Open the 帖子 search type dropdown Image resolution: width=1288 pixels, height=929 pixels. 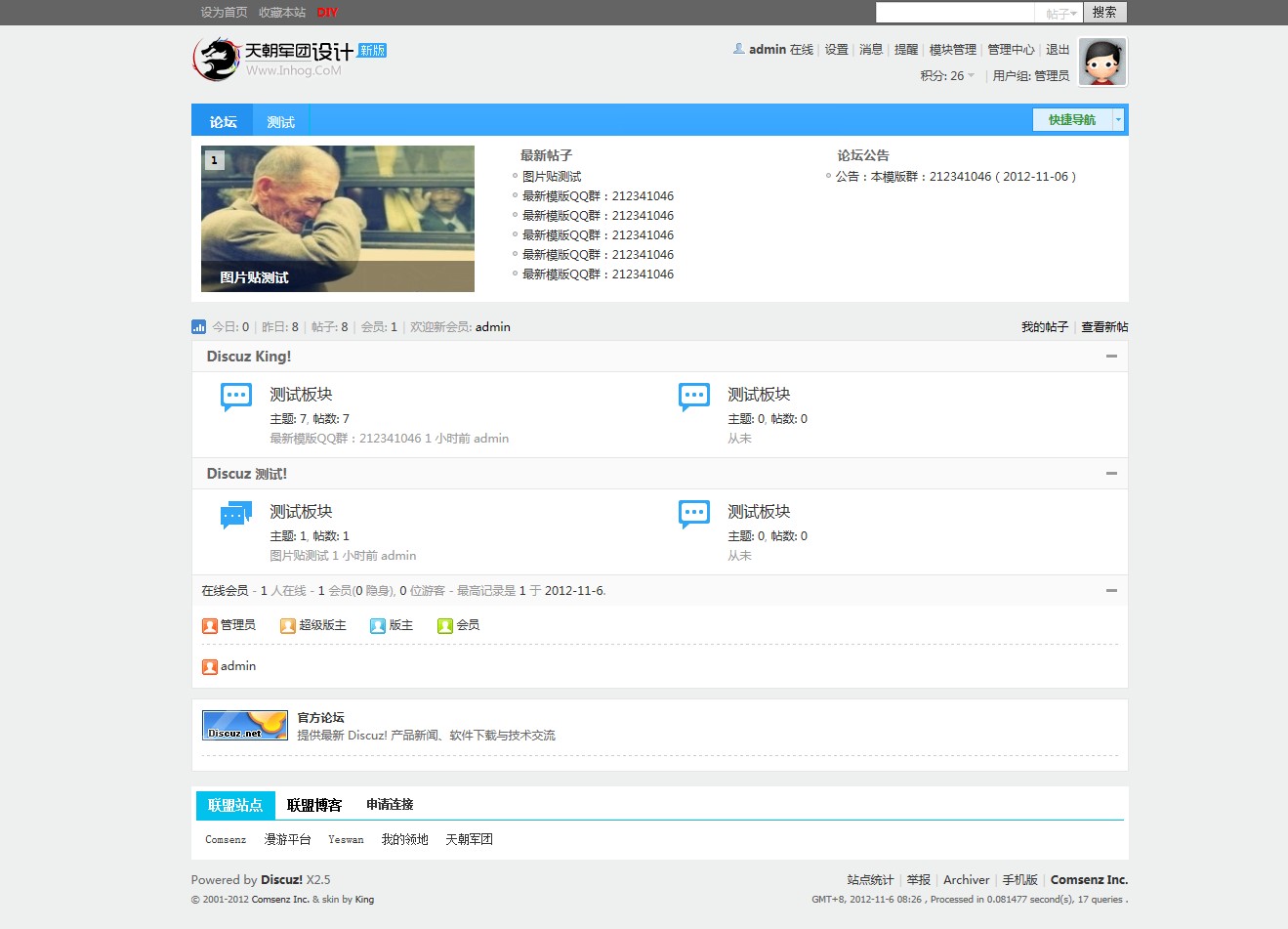click(x=1060, y=14)
